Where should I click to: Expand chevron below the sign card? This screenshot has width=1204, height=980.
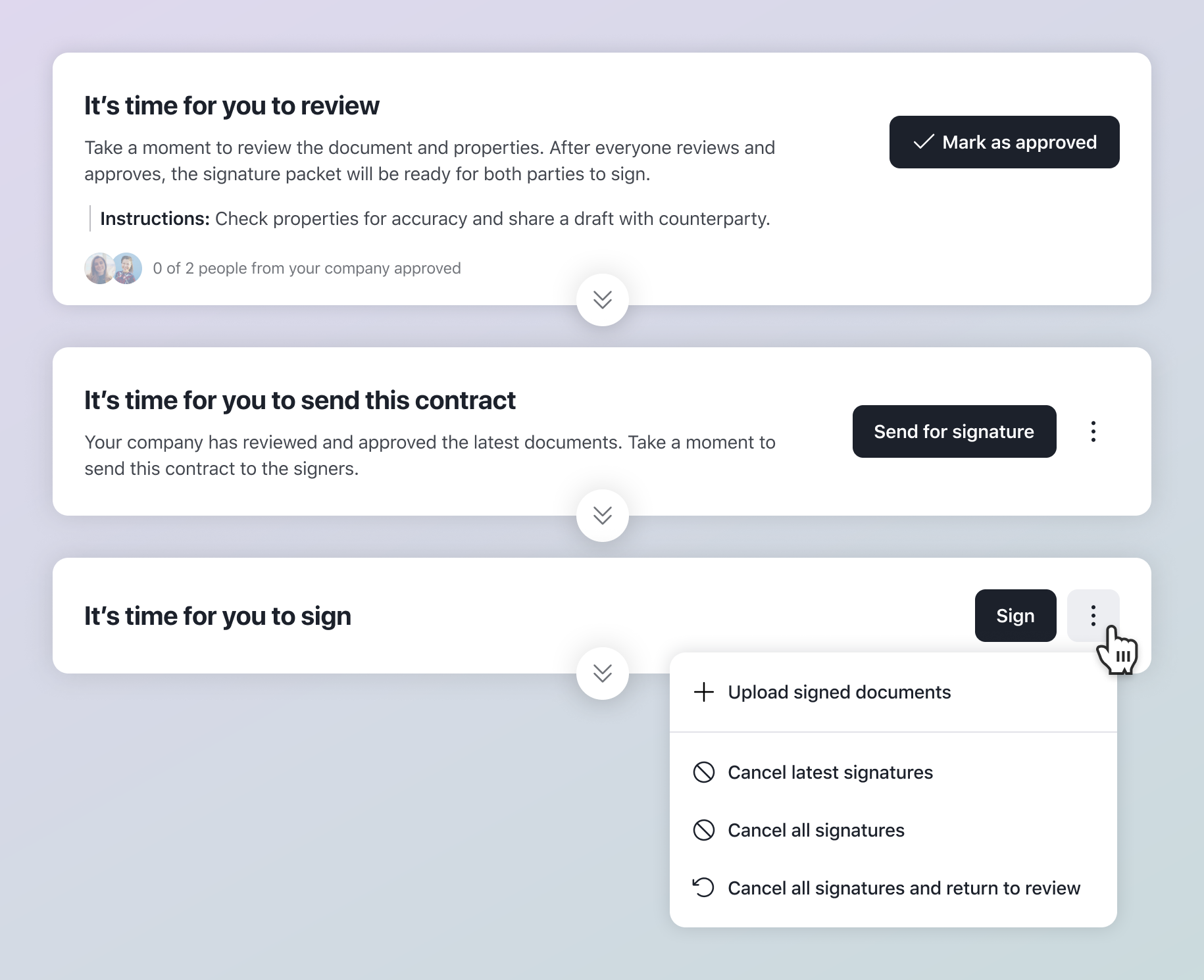pos(603,674)
